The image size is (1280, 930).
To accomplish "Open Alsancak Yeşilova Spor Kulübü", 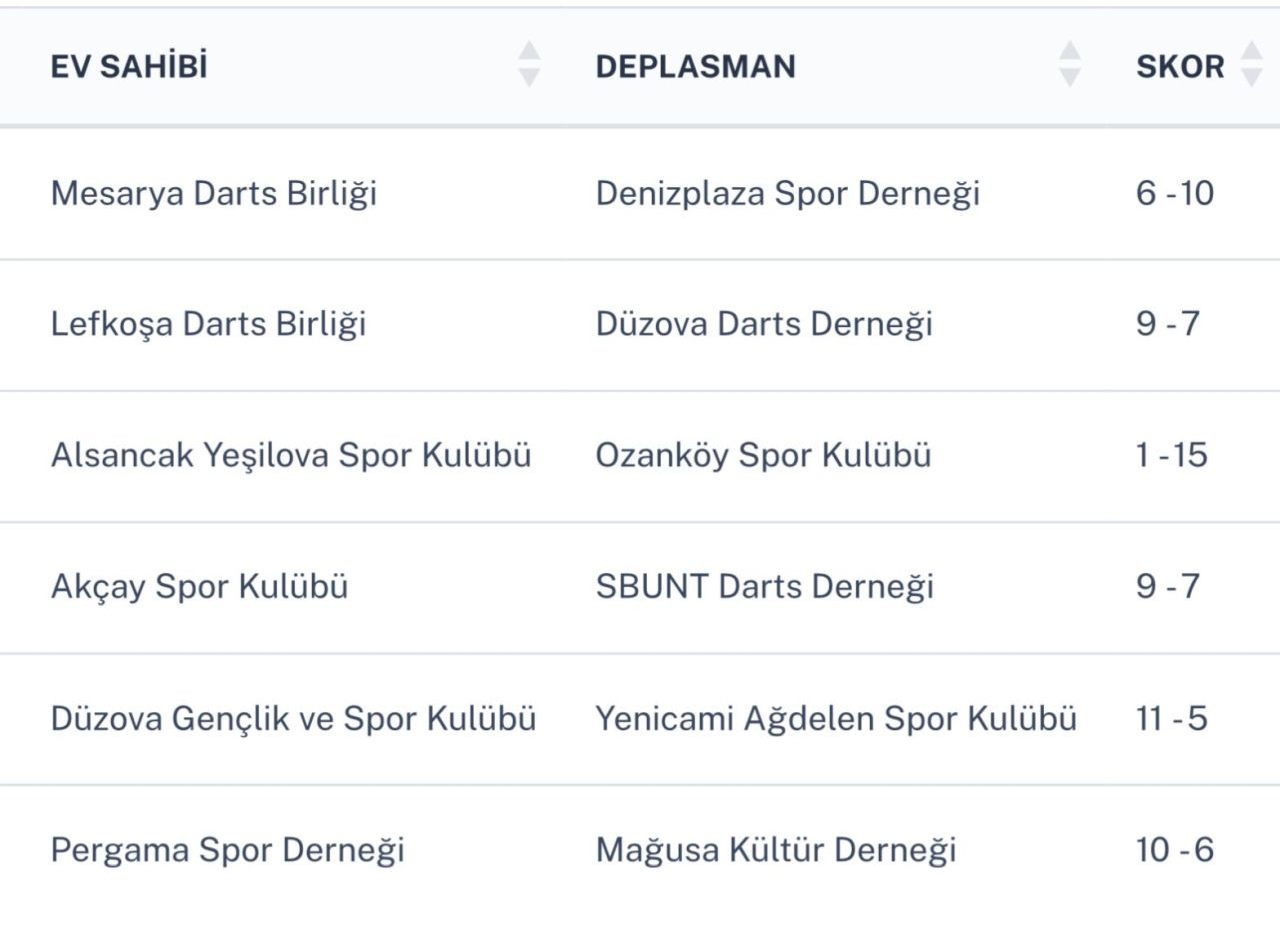I will [291, 456].
